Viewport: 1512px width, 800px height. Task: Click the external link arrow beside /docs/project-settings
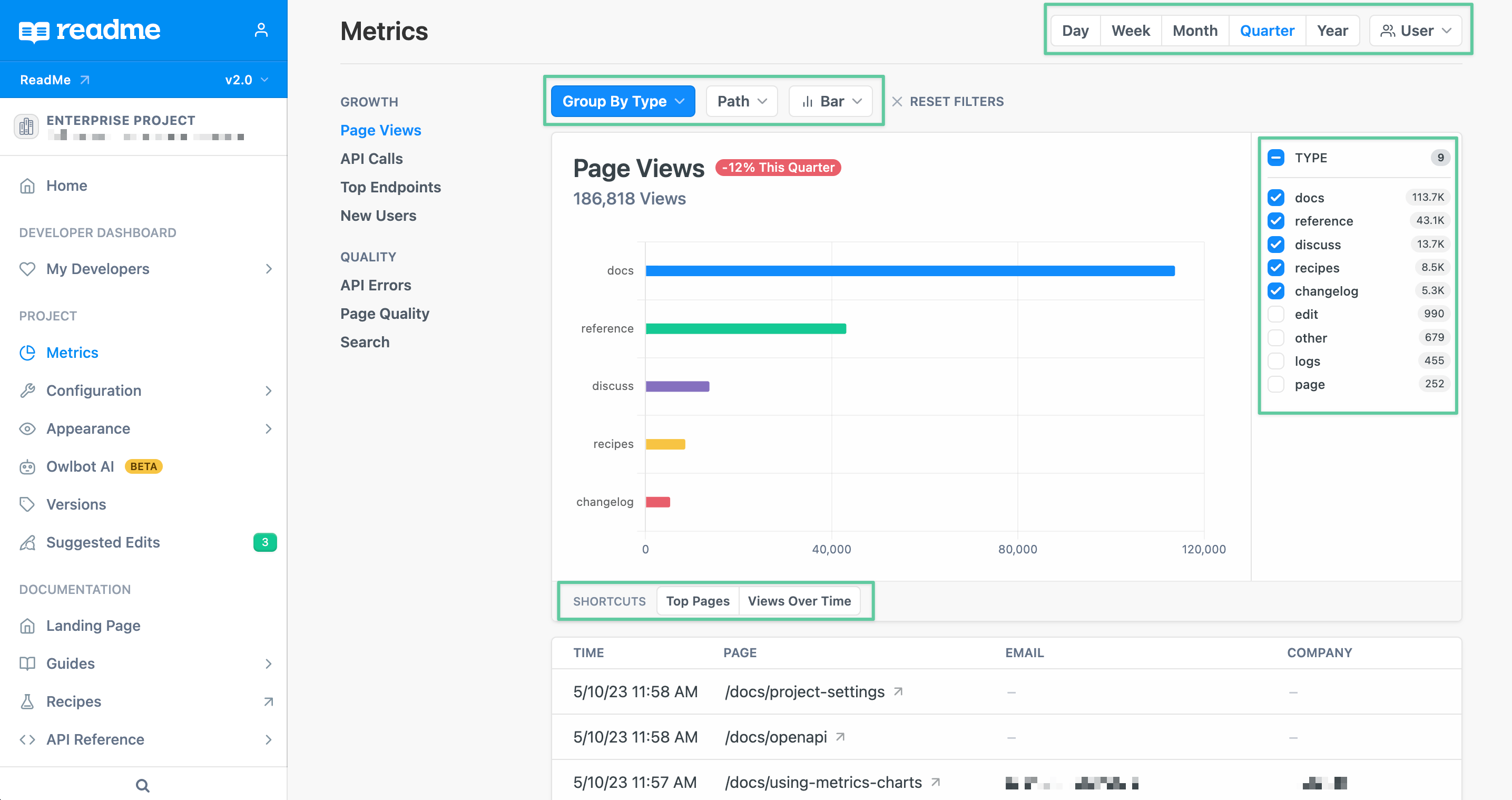pyautogui.click(x=898, y=691)
